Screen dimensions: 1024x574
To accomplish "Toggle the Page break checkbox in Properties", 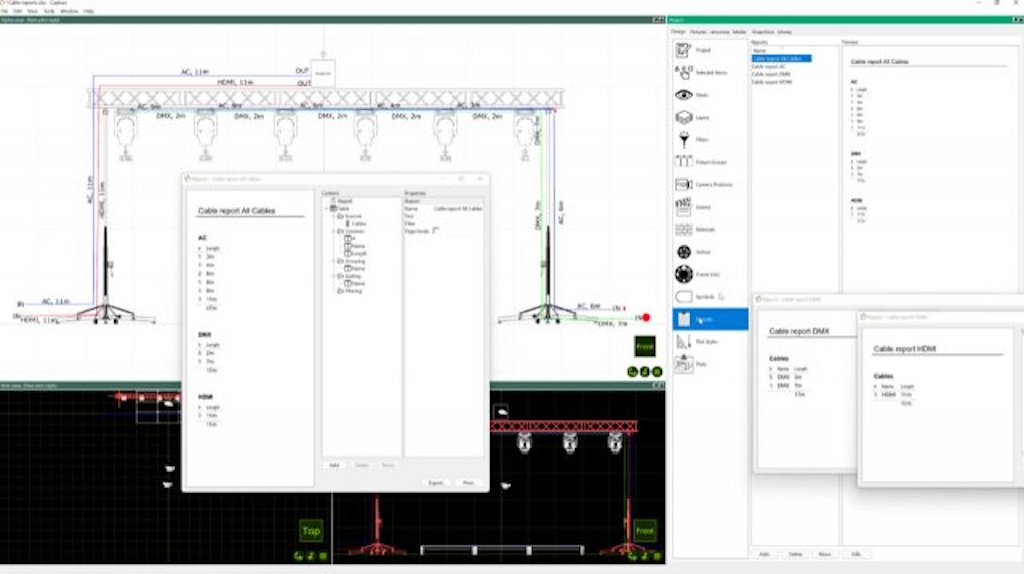I will (x=436, y=229).
